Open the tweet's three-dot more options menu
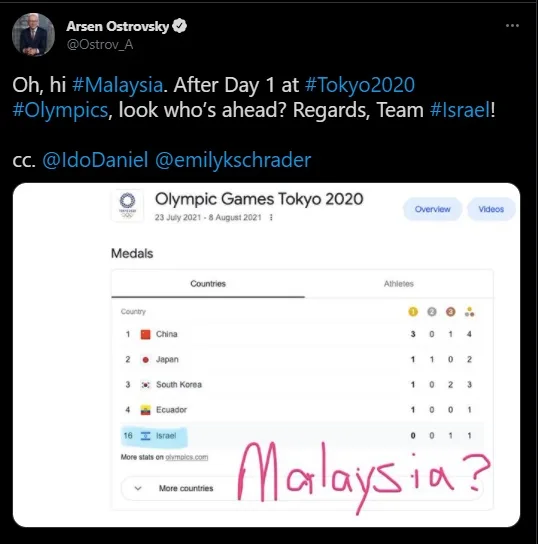Viewport: 538px width, 544px height. click(x=512, y=26)
